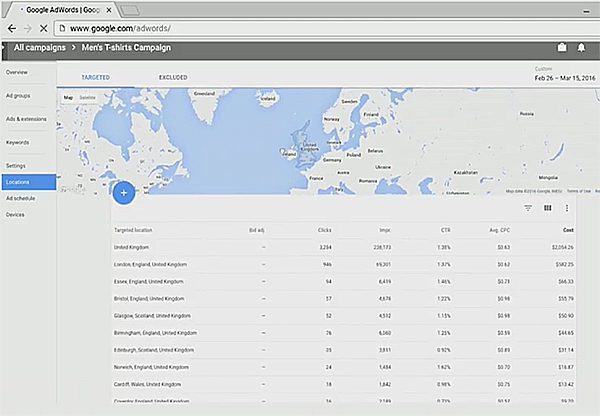Click the browser forward arrow

(x=28, y=28)
